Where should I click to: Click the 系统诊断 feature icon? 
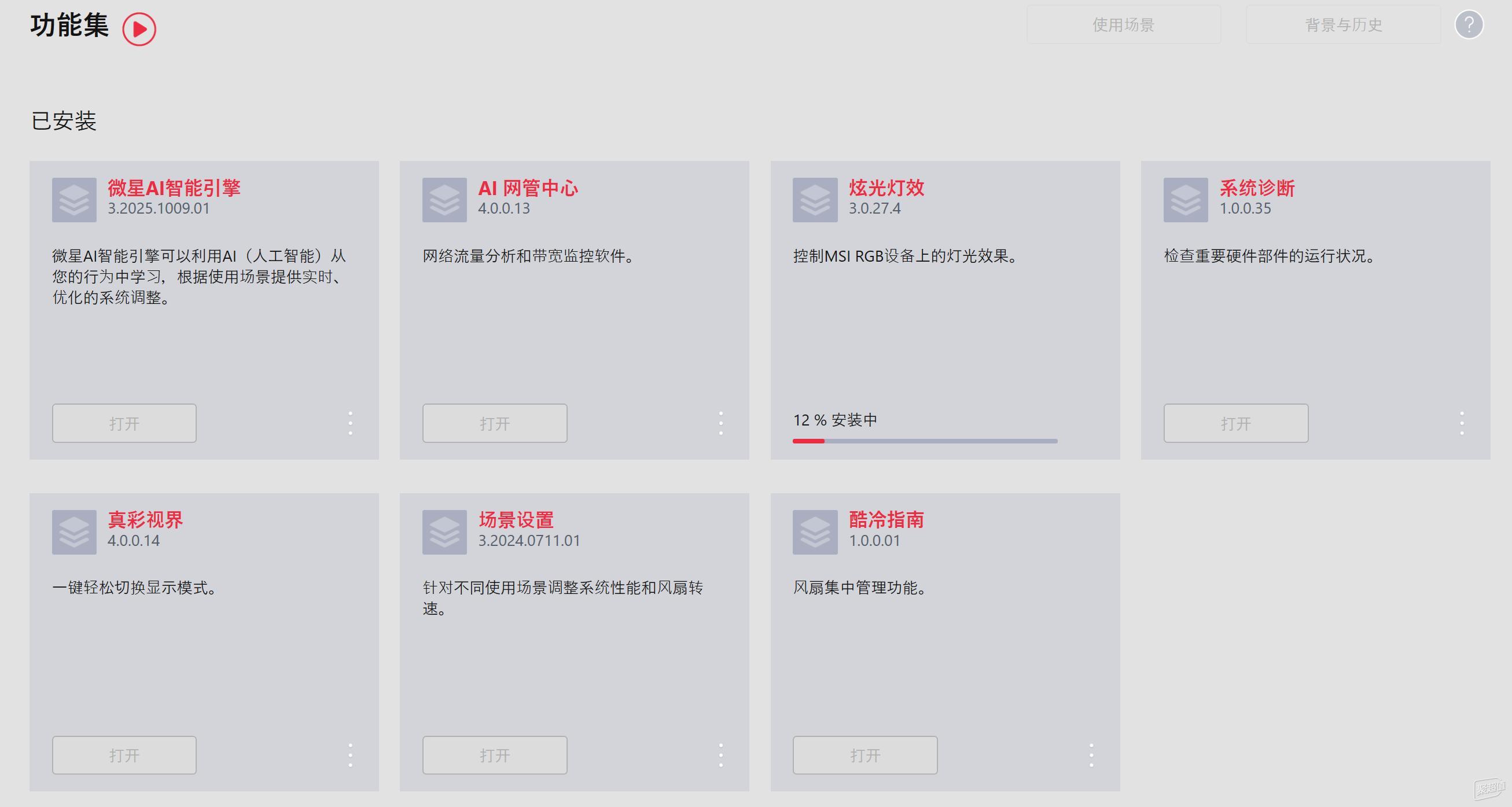click(x=1184, y=200)
